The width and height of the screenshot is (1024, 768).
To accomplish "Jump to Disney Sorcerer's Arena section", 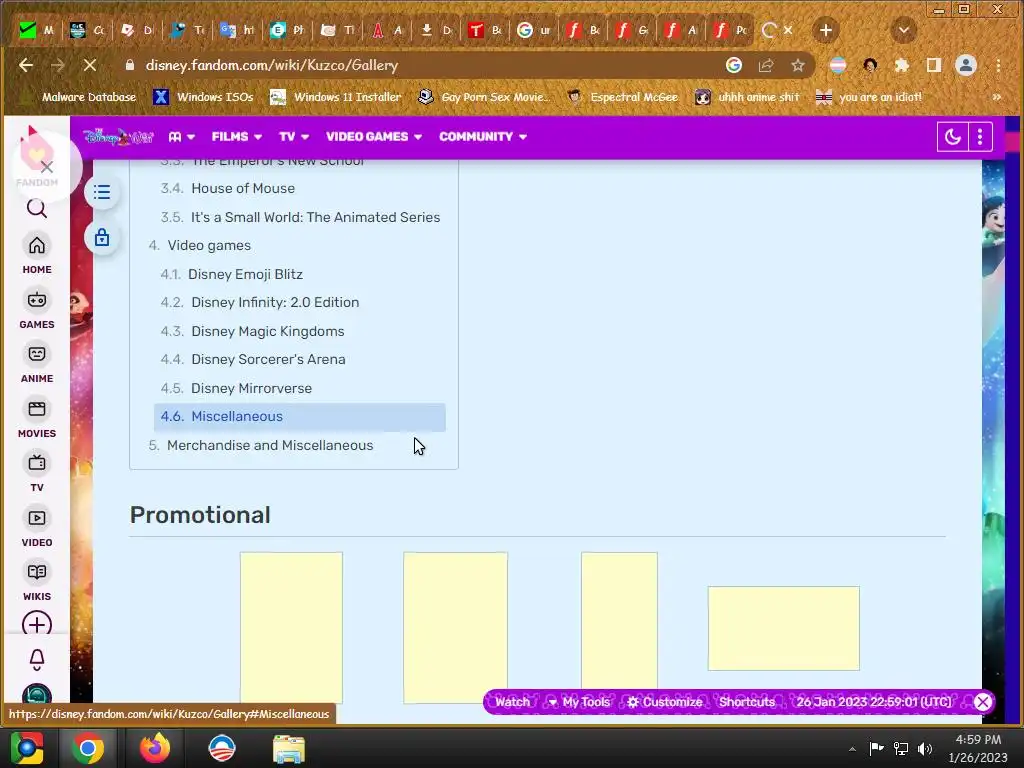I will pyautogui.click(x=268, y=359).
